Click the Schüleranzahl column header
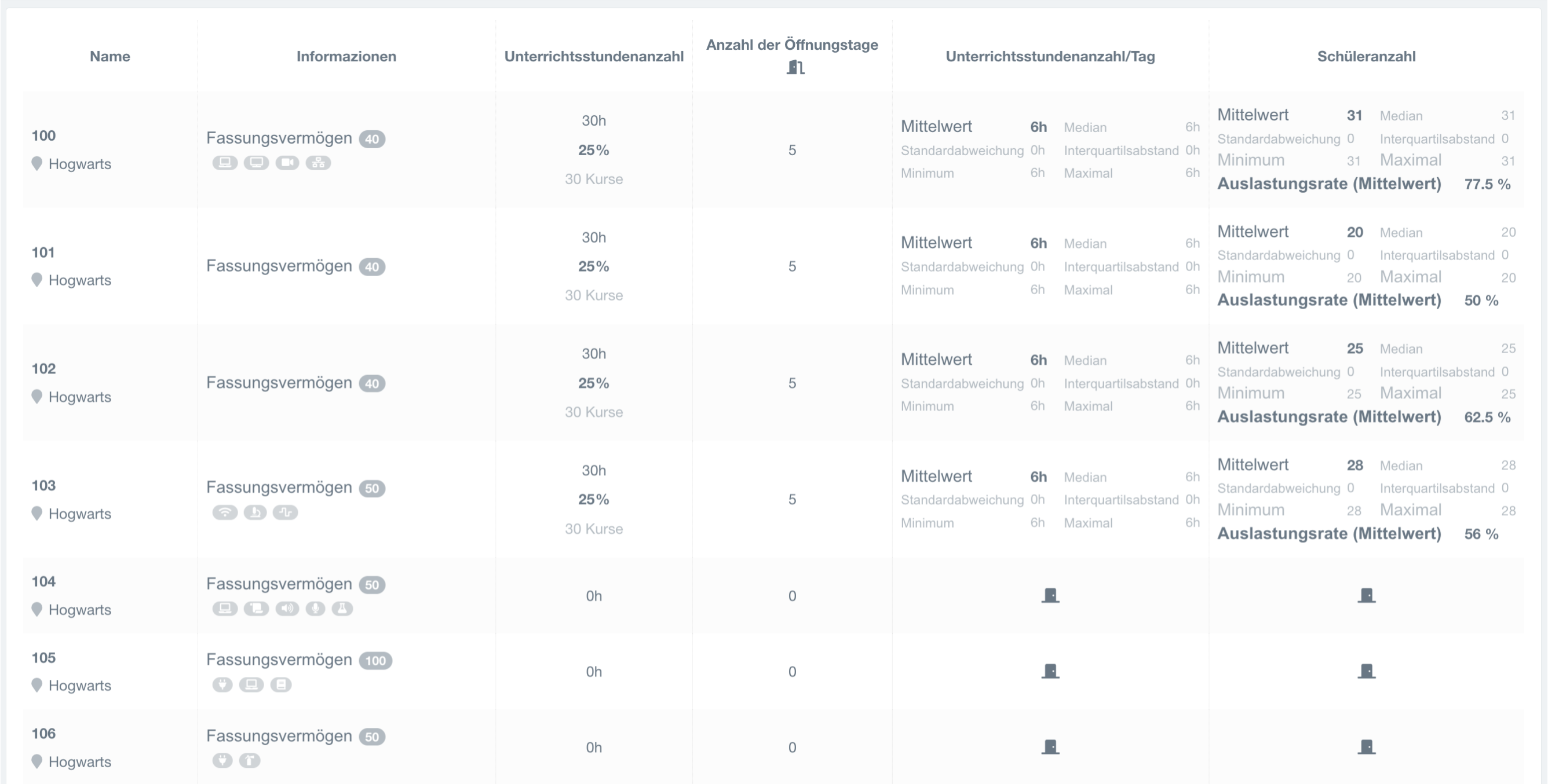This screenshot has height=784, width=1548. pyautogui.click(x=1367, y=57)
